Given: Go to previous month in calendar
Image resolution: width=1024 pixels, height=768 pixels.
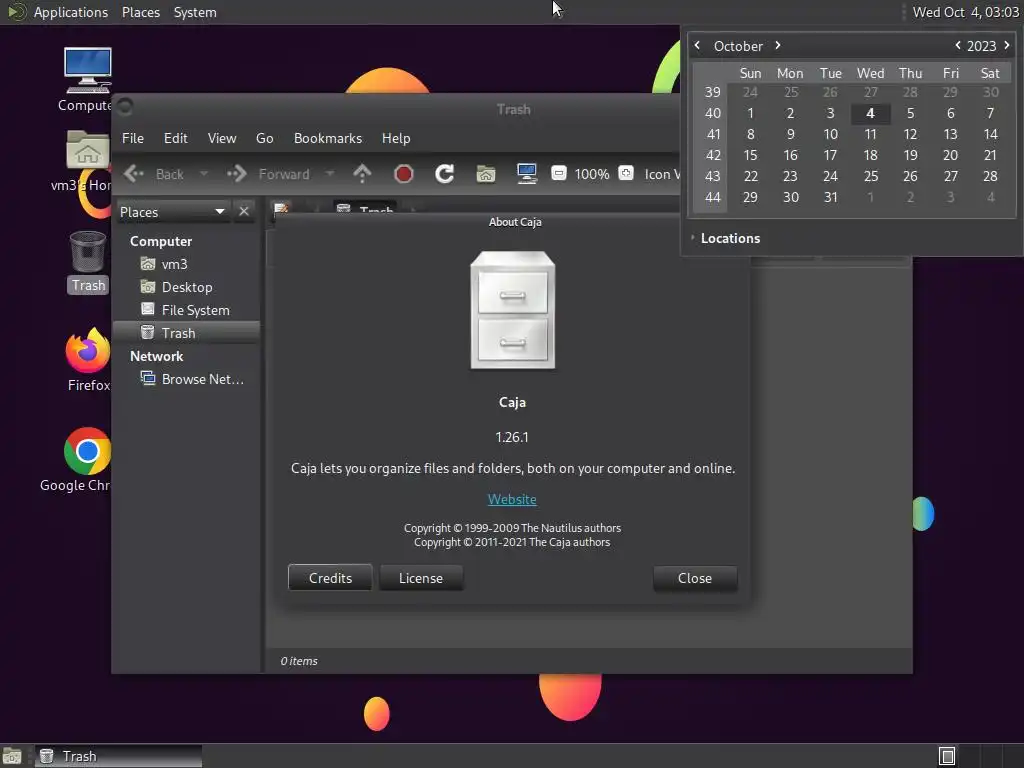Looking at the screenshot, I should pos(697,45).
